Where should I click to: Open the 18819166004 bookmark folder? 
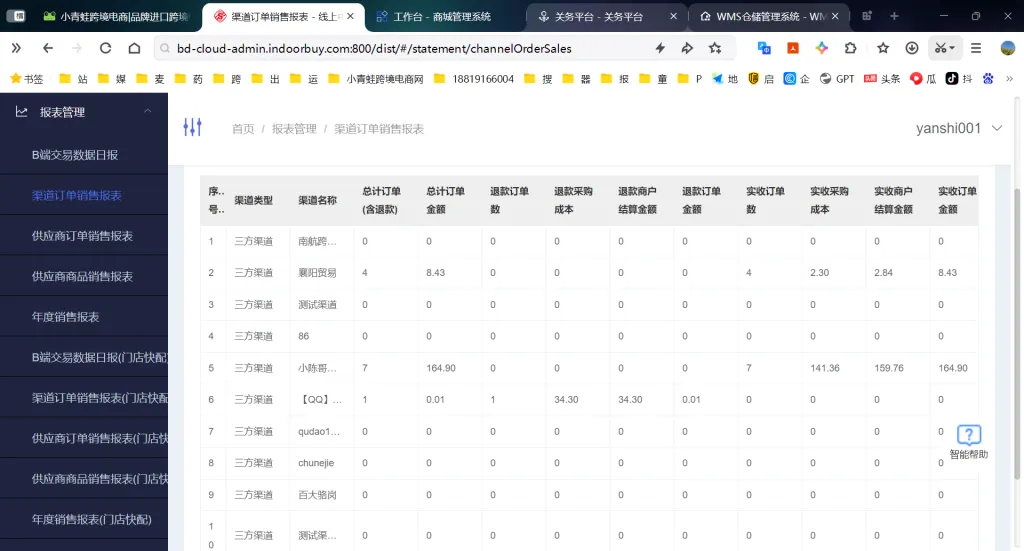[473, 79]
